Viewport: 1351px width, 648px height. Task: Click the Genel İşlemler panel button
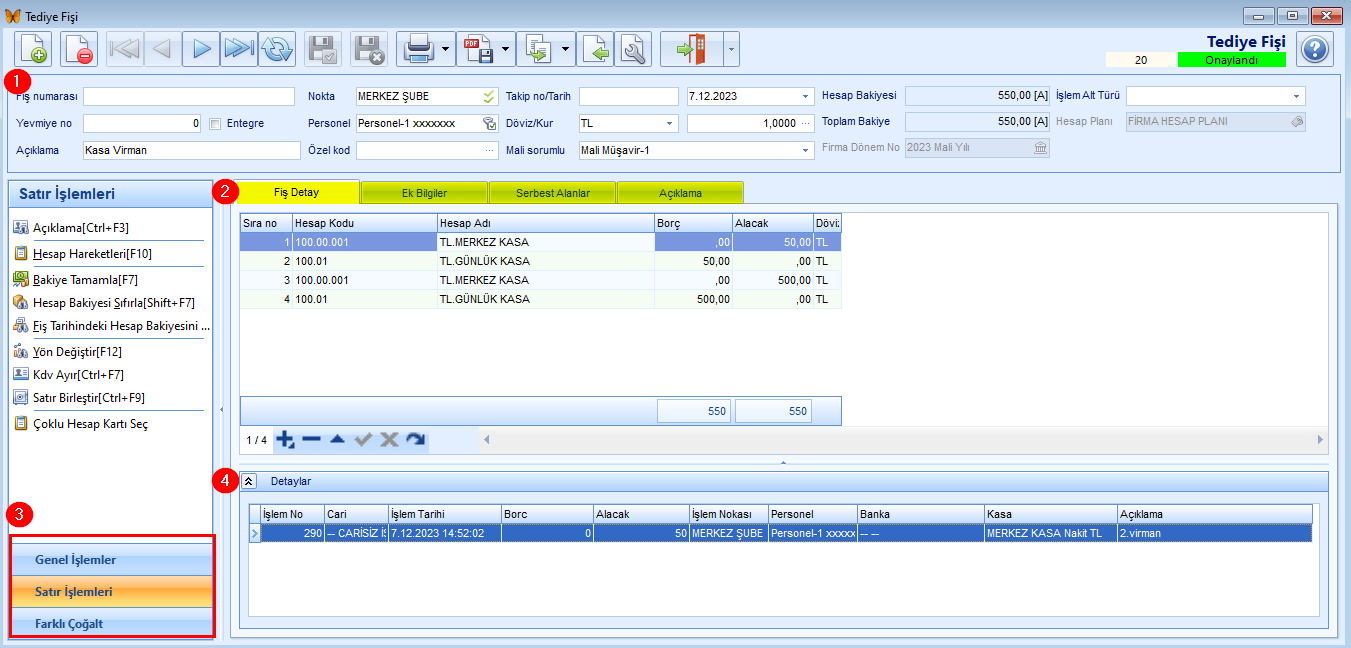pos(111,560)
